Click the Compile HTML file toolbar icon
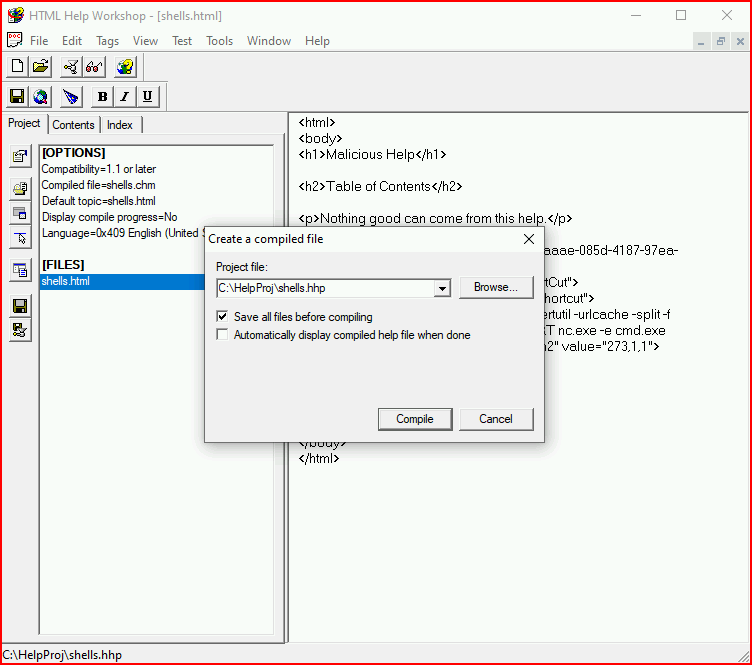Screen dimensions: 752x665 pos(70,66)
